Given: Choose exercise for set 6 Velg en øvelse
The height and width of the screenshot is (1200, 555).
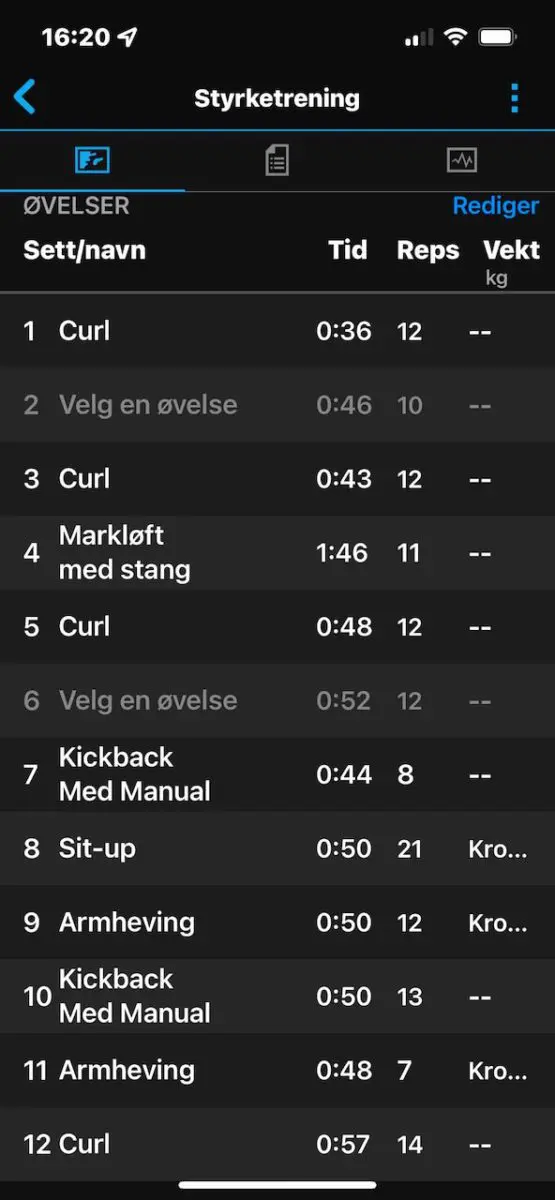Looking at the screenshot, I should (x=277, y=700).
